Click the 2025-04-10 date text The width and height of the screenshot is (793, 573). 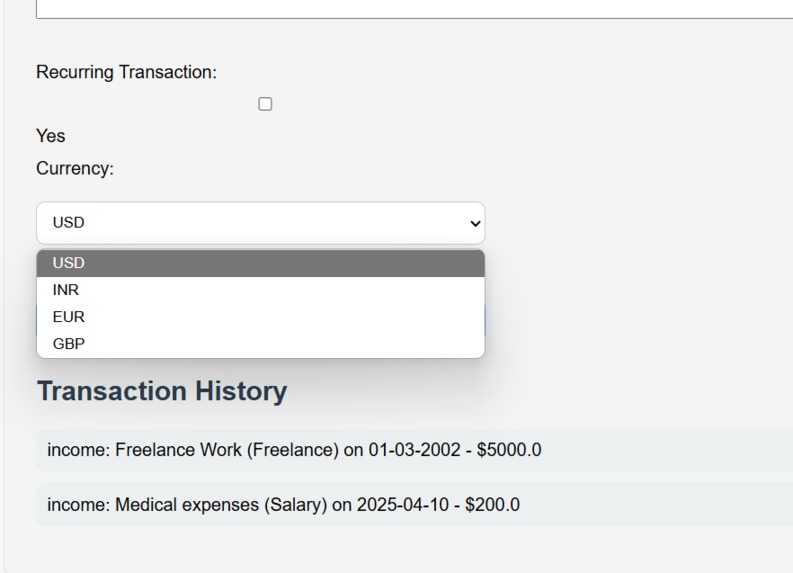(x=403, y=505)
